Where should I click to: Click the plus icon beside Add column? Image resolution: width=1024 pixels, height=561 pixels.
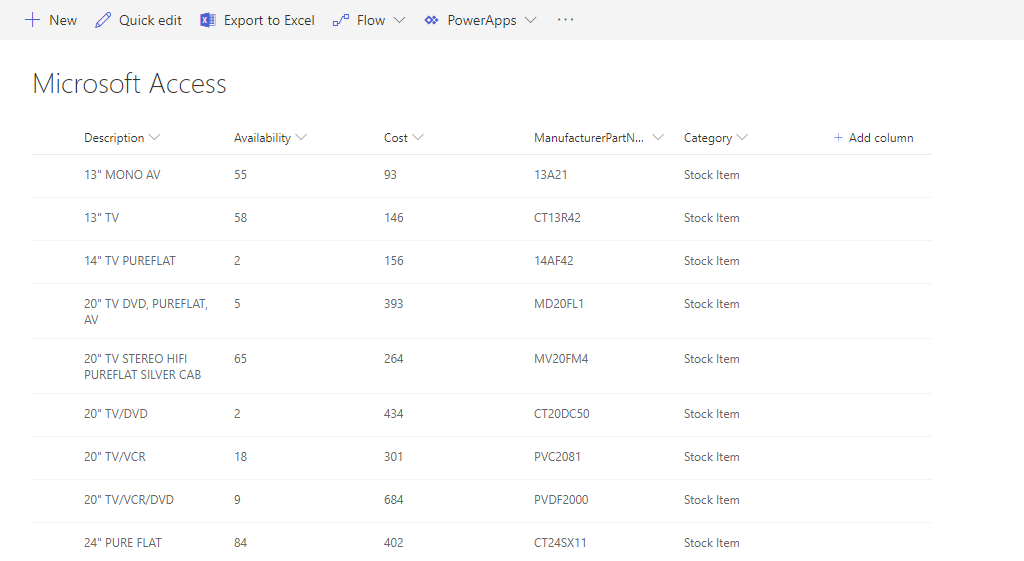838,138
